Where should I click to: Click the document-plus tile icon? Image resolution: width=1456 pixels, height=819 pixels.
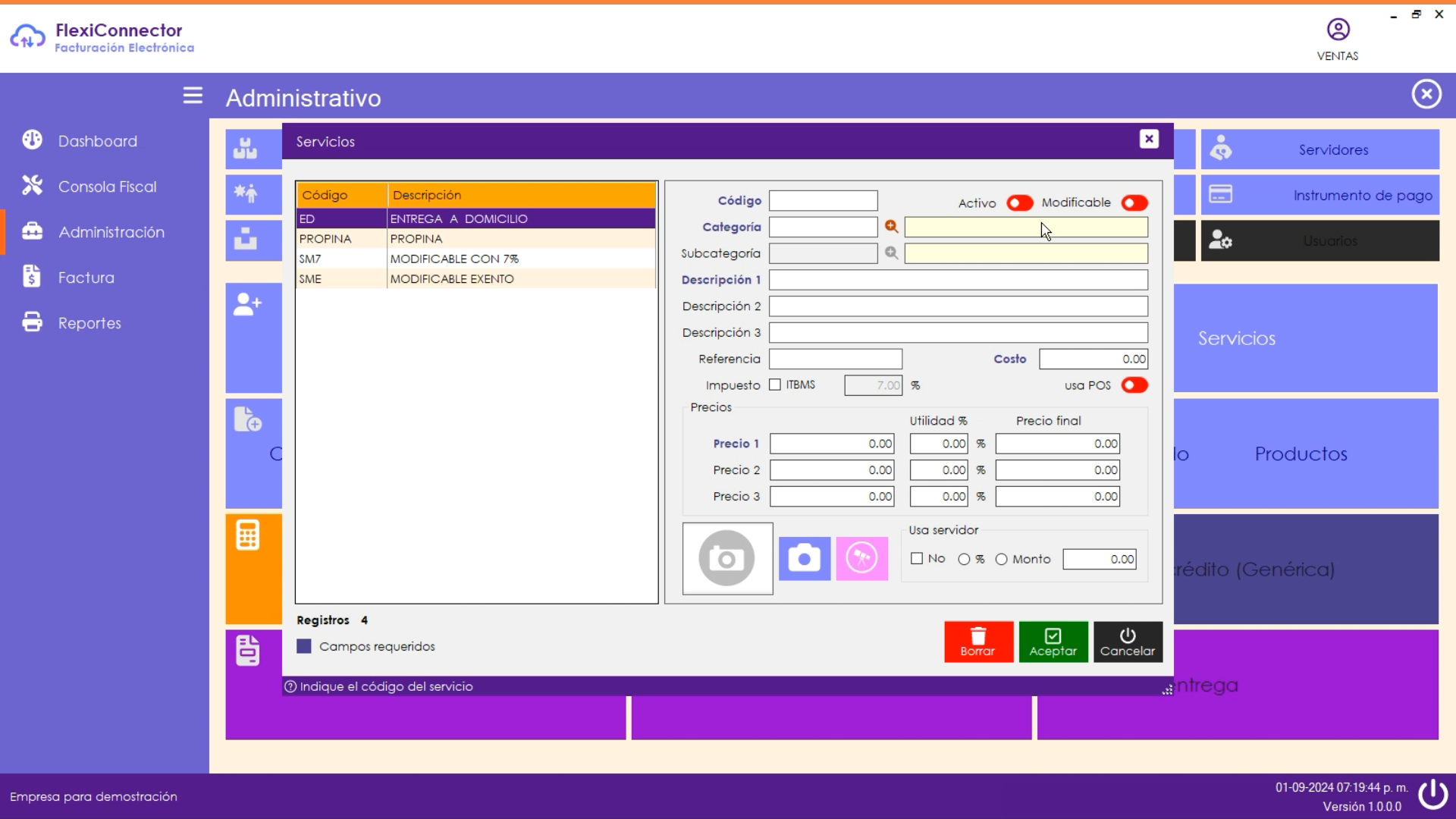247,419
